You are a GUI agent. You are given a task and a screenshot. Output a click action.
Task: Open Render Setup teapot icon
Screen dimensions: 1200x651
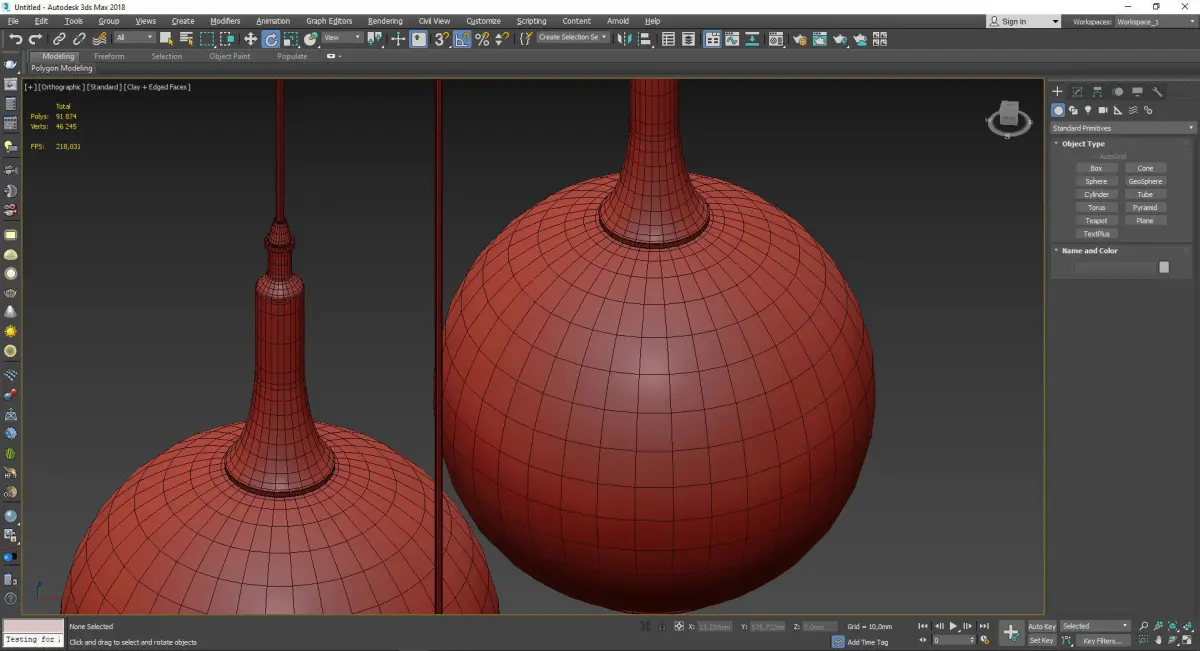point(799,39)
